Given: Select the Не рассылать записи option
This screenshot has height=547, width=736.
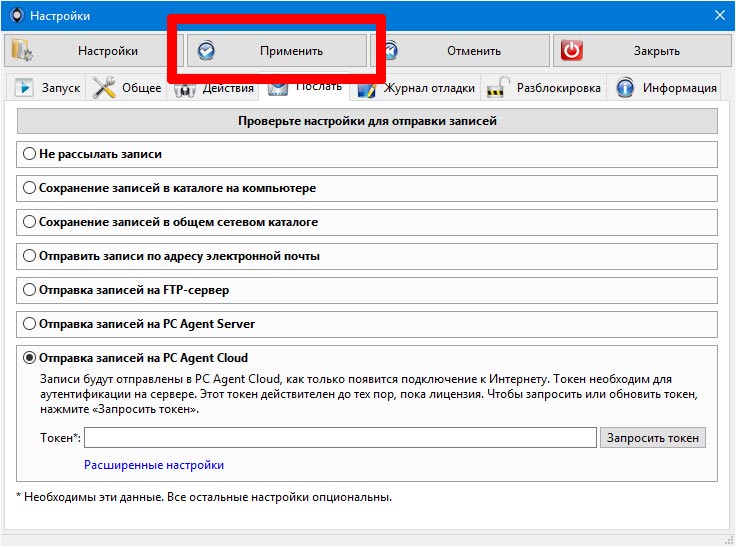Looking at the screenshot, I should (x=30, y=155).
